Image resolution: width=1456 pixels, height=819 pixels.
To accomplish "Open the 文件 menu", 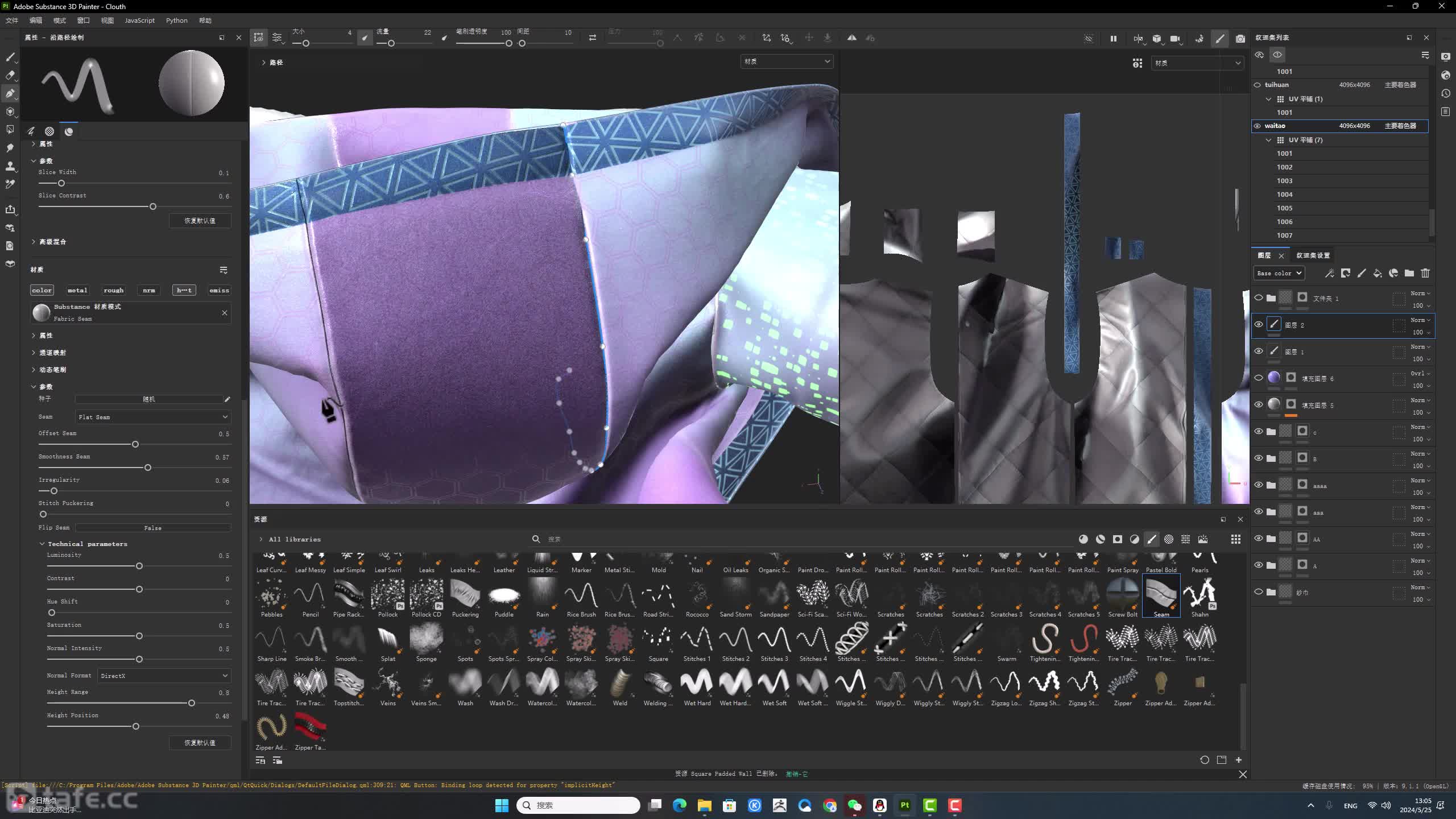I will (x=12, y=20).
